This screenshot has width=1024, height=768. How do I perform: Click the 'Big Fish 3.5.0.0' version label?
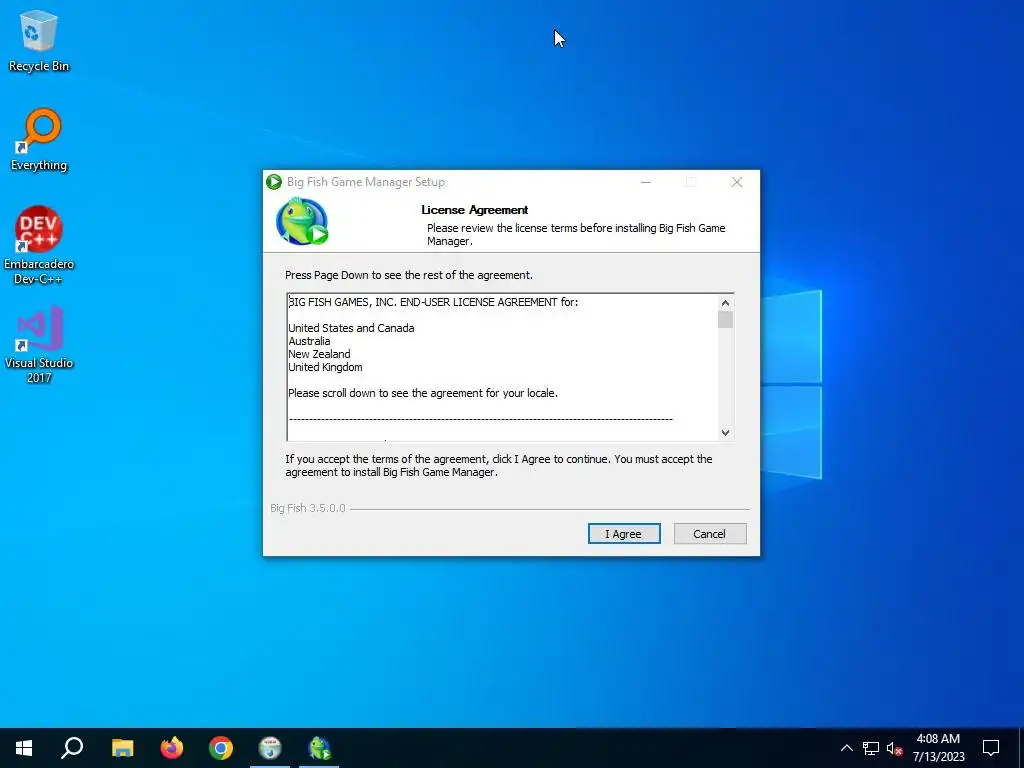(x=308, y=508)
